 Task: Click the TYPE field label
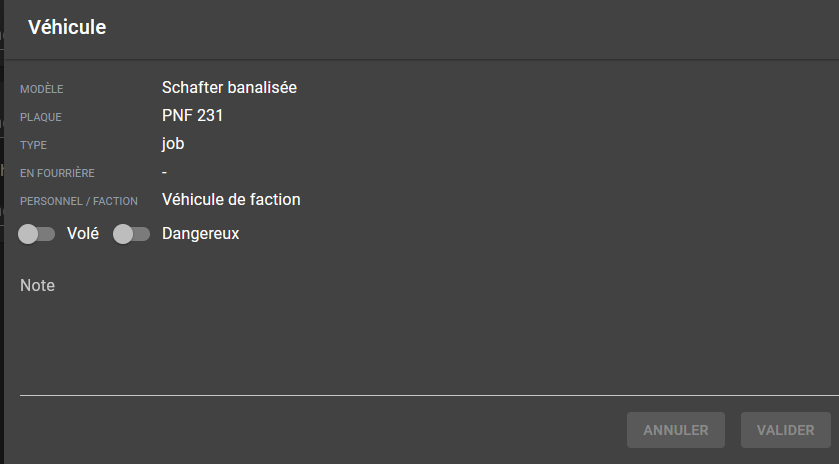(x=33, y=145)
